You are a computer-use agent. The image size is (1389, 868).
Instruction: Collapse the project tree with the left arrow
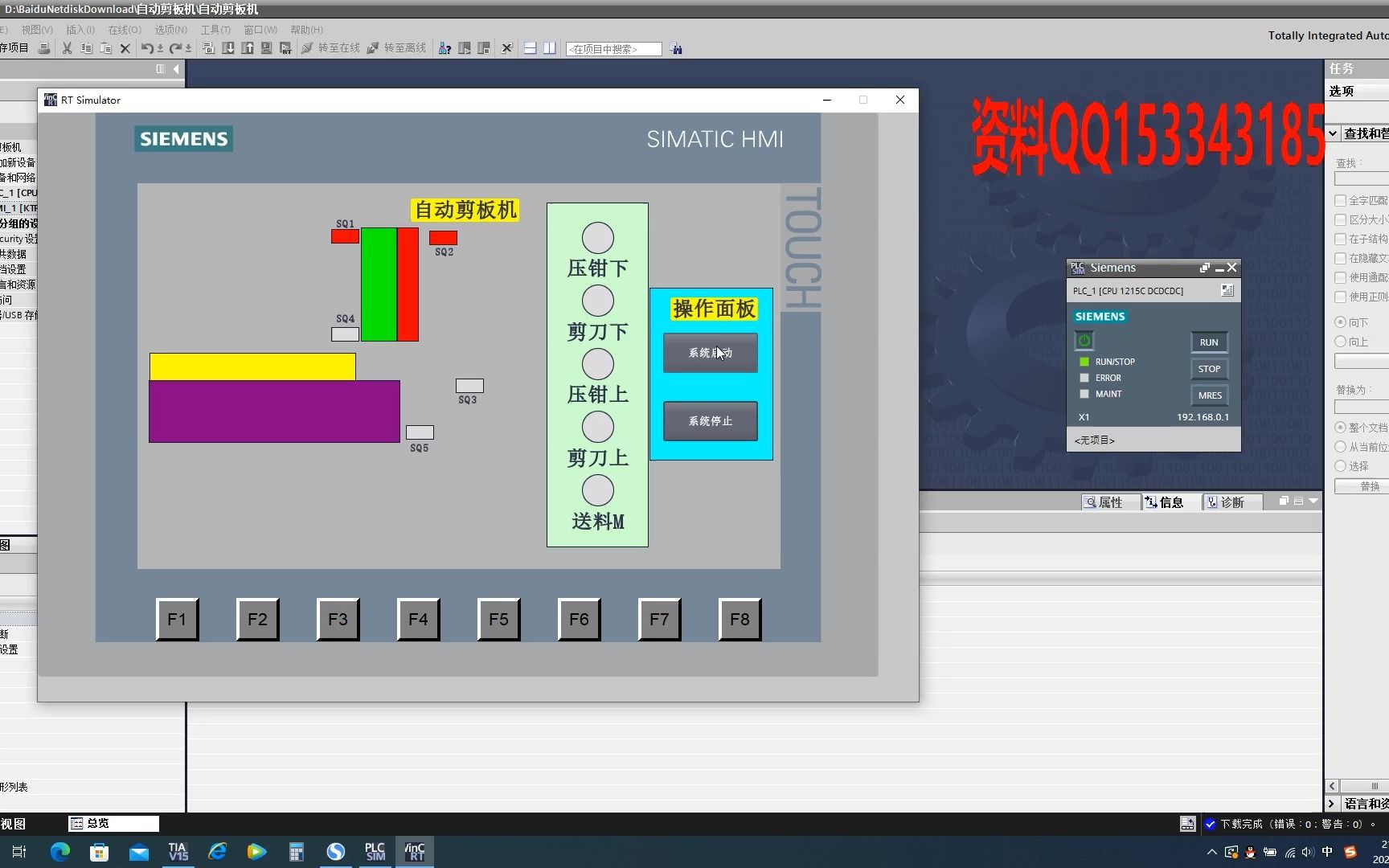pos(176,69)
